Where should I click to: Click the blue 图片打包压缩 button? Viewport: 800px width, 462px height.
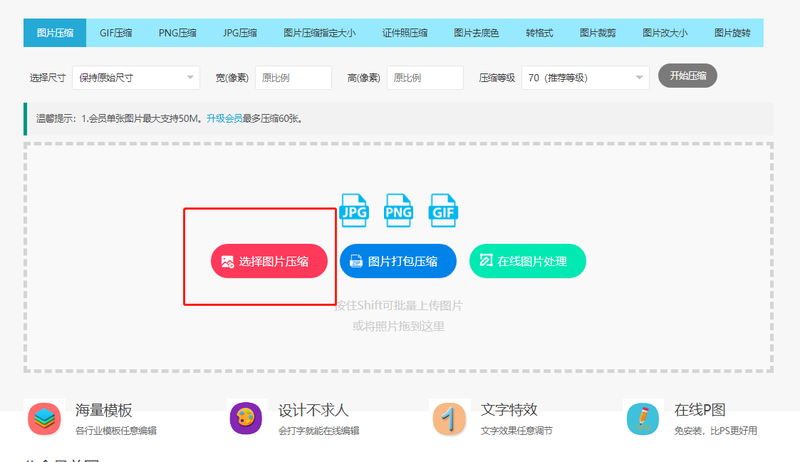(398, 261)
